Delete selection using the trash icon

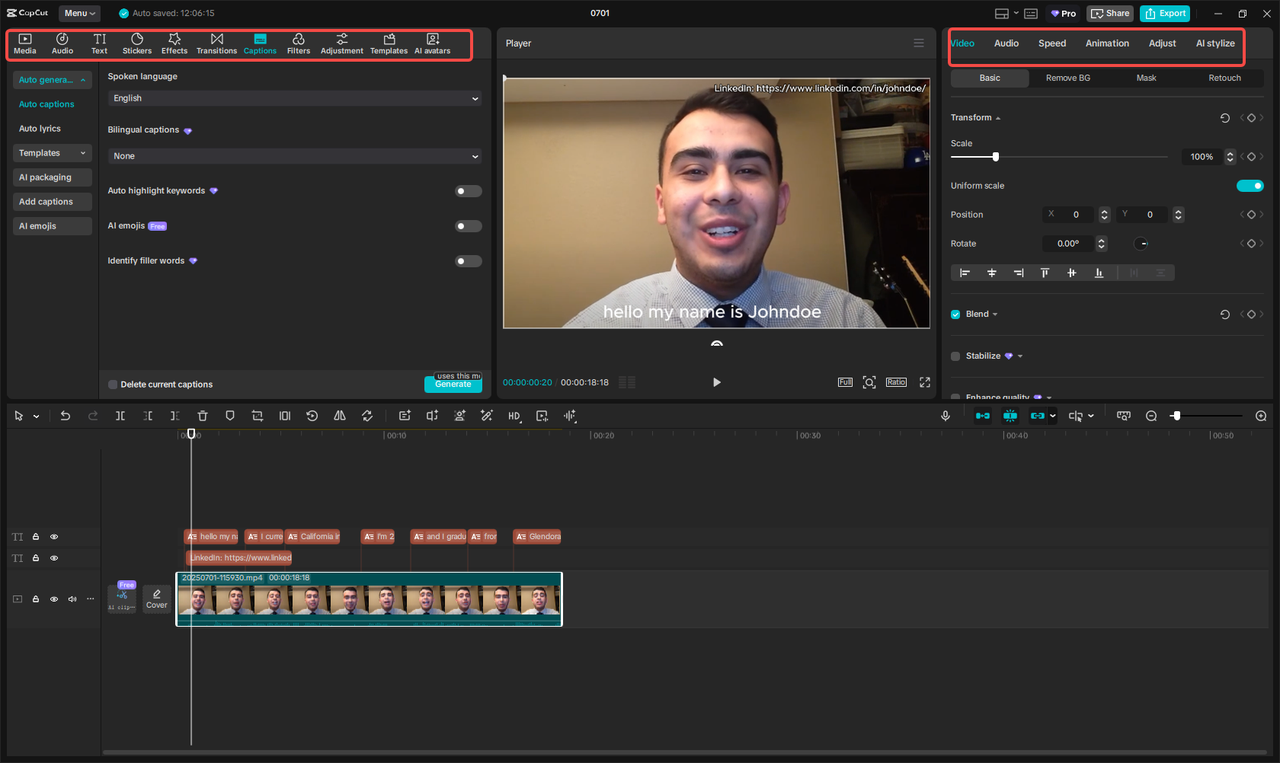(x=202, y=415)
